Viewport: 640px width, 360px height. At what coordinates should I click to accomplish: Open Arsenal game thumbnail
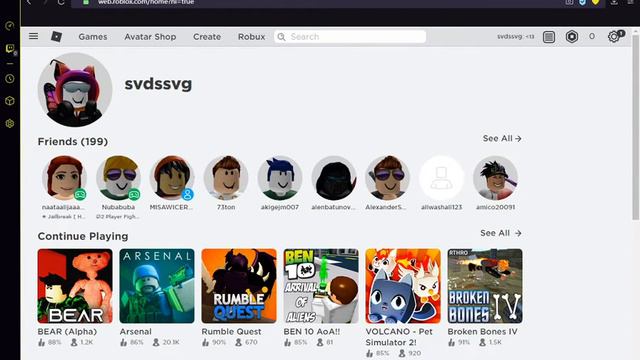[157, 286]
